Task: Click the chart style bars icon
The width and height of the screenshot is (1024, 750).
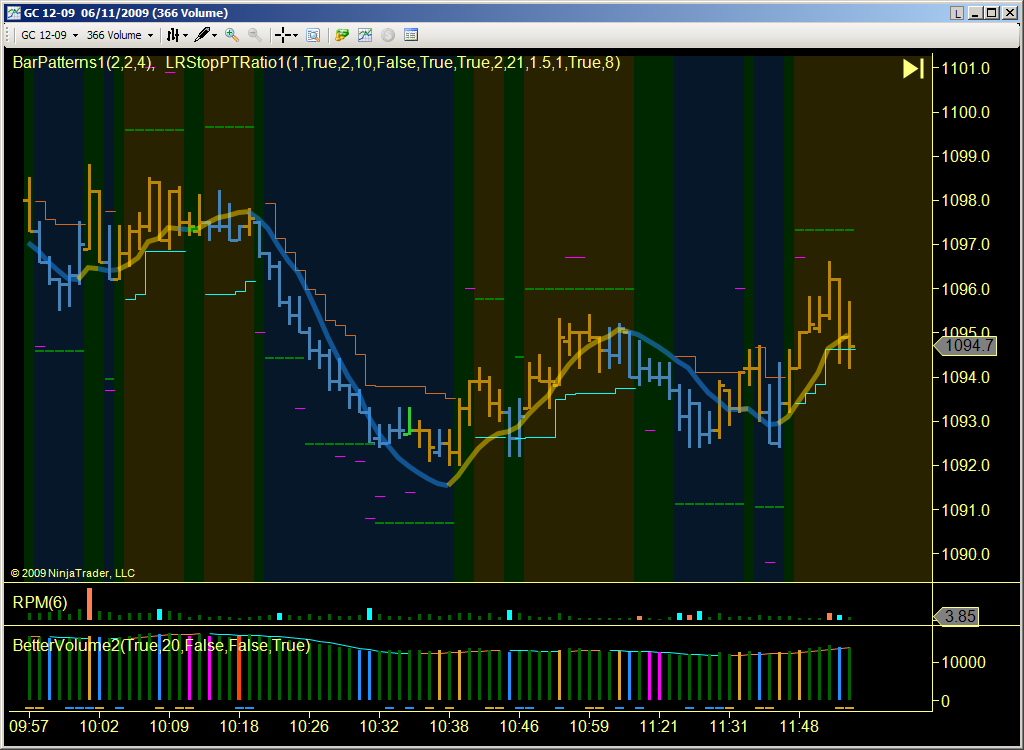Action: click(172, 35)
